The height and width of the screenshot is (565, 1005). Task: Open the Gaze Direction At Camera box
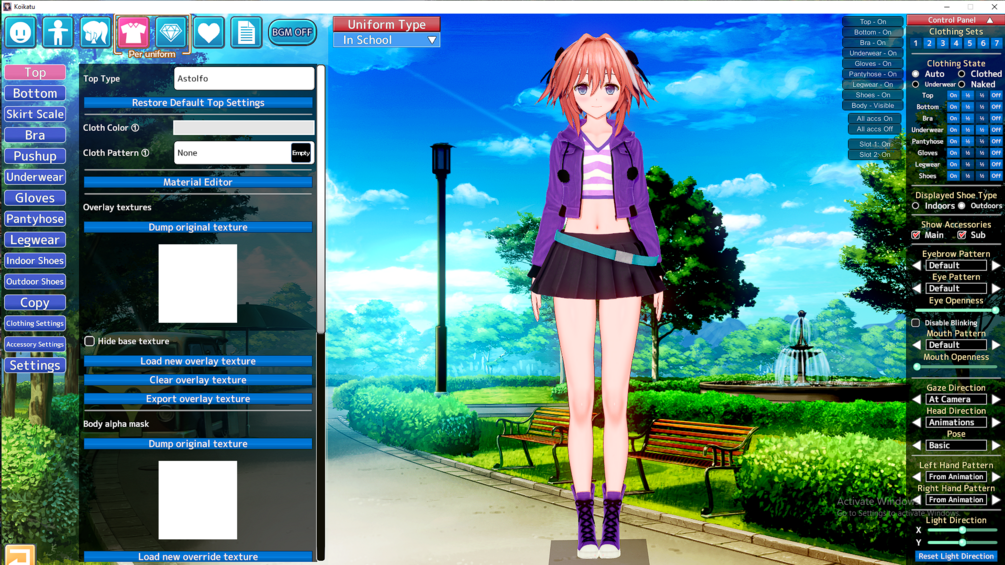coord(956,399)
